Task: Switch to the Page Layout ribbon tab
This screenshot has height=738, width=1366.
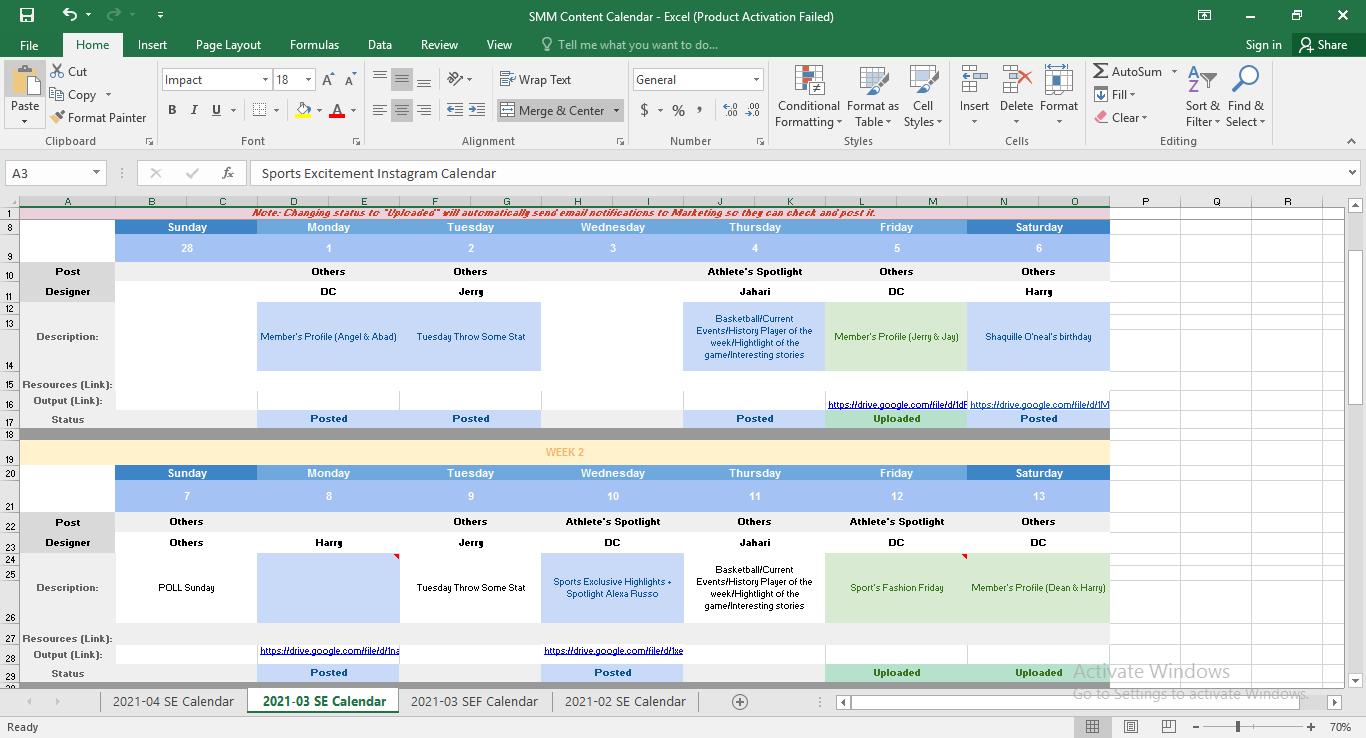Action: [x=228, y=45]
